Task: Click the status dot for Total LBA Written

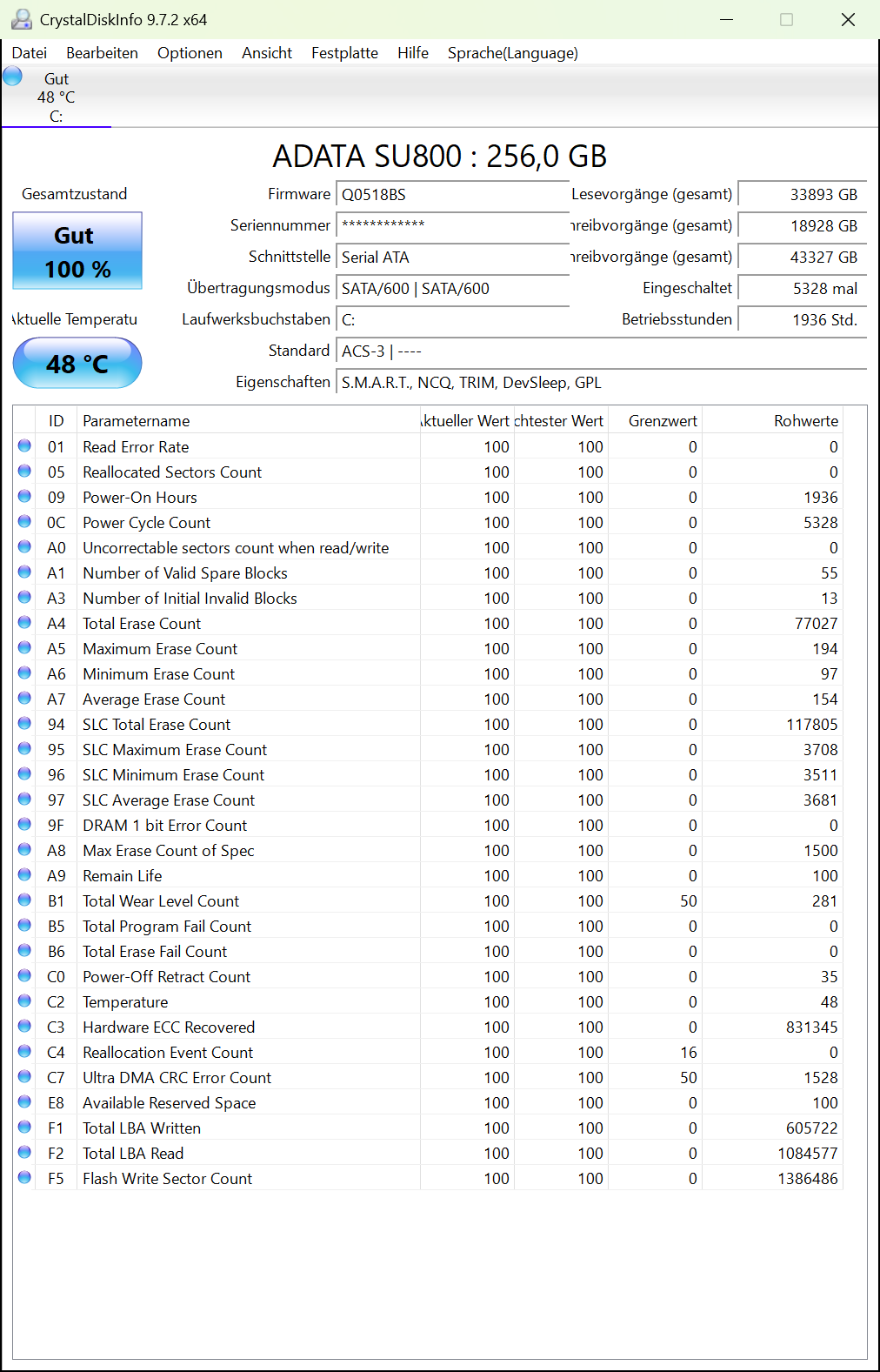Action: coord(24,1128)
